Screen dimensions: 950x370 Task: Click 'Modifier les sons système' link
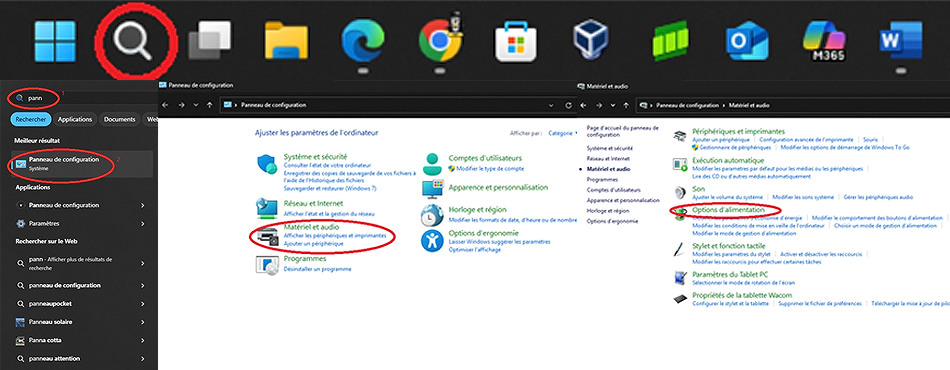pyautogui.click(x=803, y=197)
